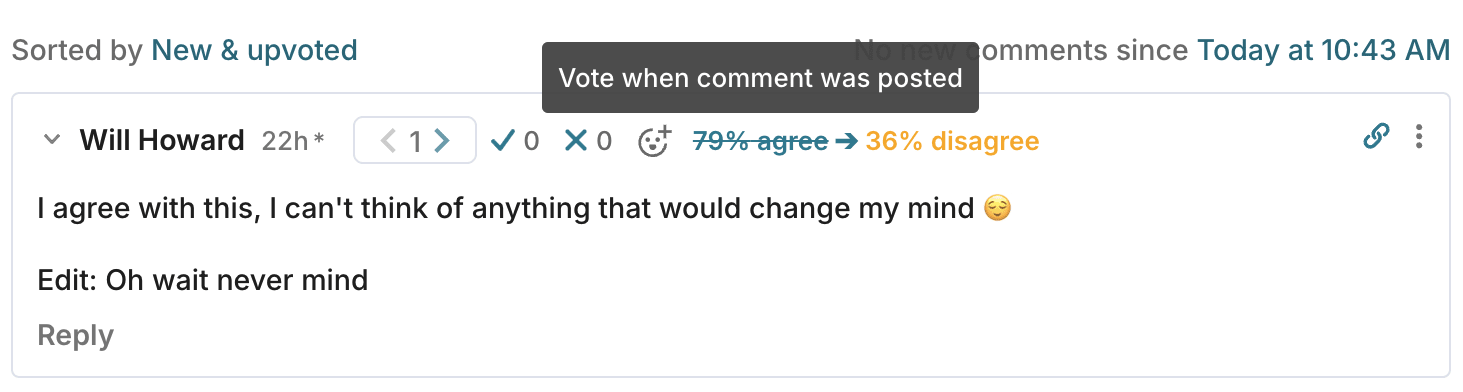
Task: Reply to the comment
Action: click(76, 335)
